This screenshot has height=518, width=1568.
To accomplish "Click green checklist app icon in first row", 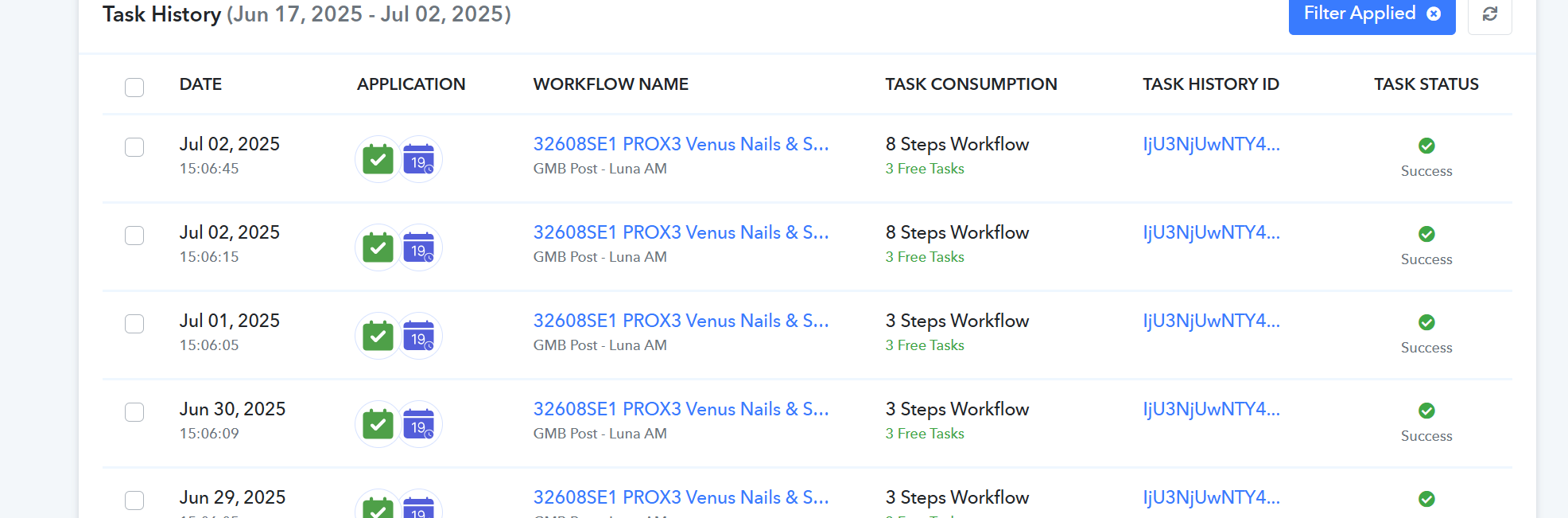I will click(x=378, y=160).
